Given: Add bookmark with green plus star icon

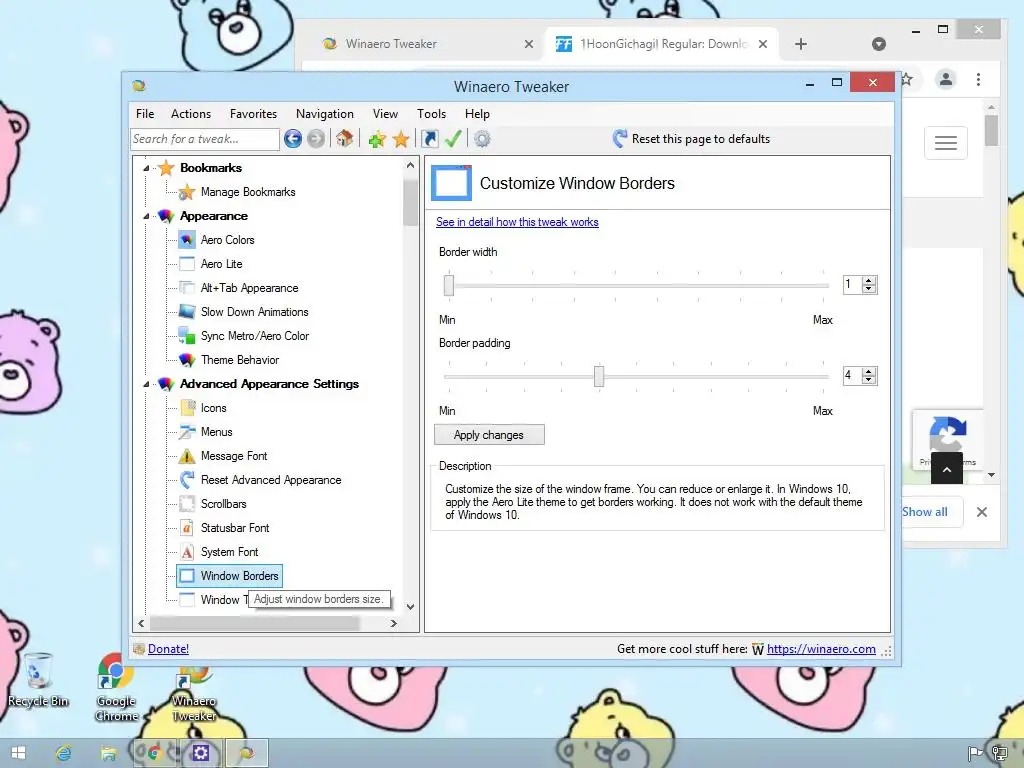Looking at the screenshot, I should (377, 139).
